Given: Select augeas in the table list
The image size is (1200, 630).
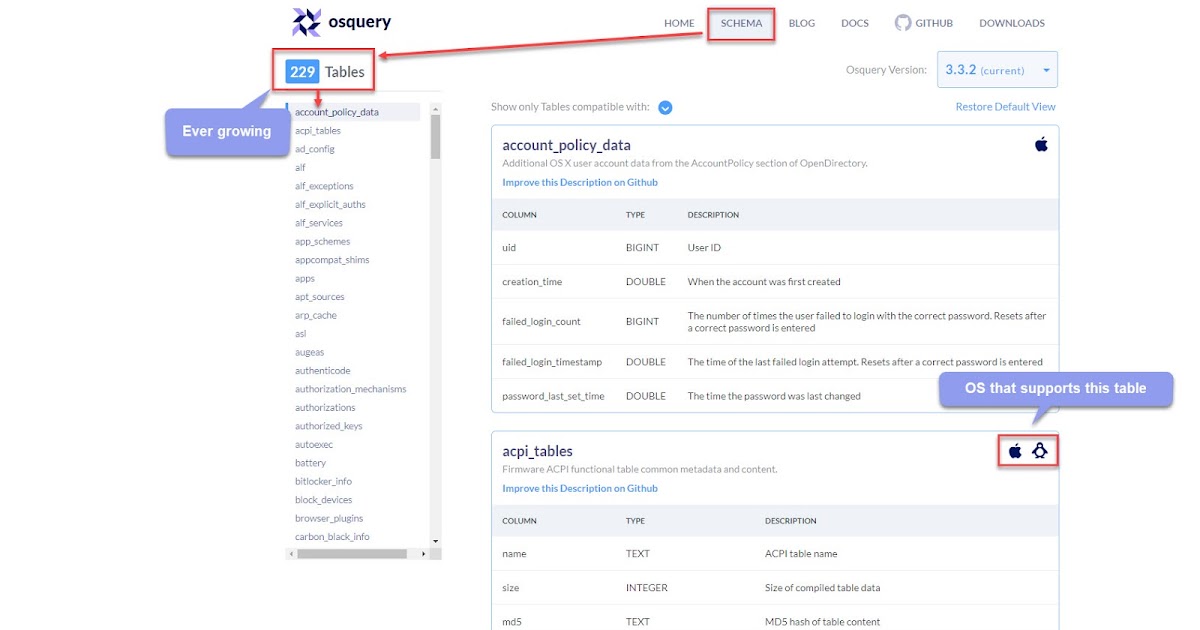Looking at the screenshot, I should coord(310,353).
